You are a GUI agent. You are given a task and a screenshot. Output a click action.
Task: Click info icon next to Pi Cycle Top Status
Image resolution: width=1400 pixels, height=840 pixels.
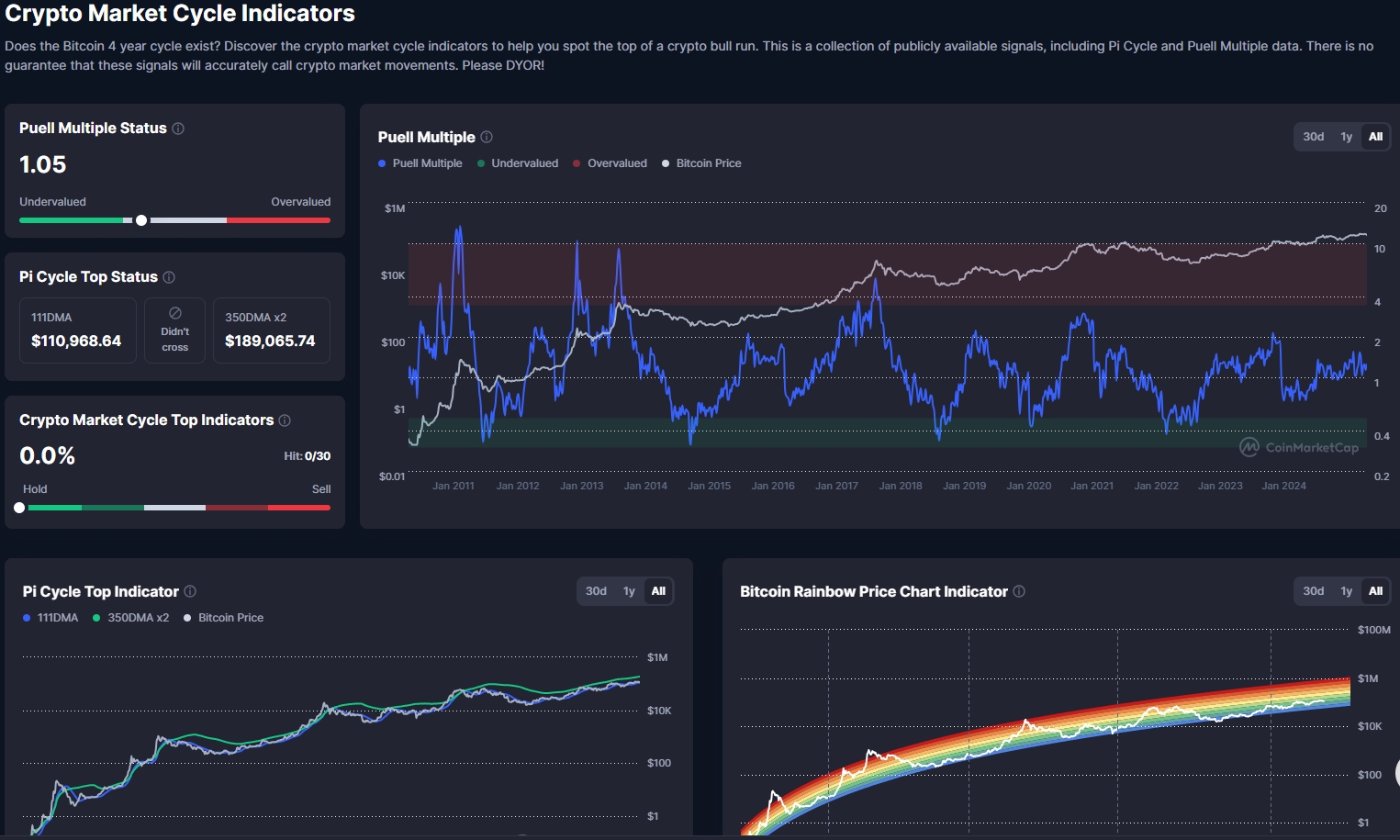pyautogui.click(x=169, y=277)
